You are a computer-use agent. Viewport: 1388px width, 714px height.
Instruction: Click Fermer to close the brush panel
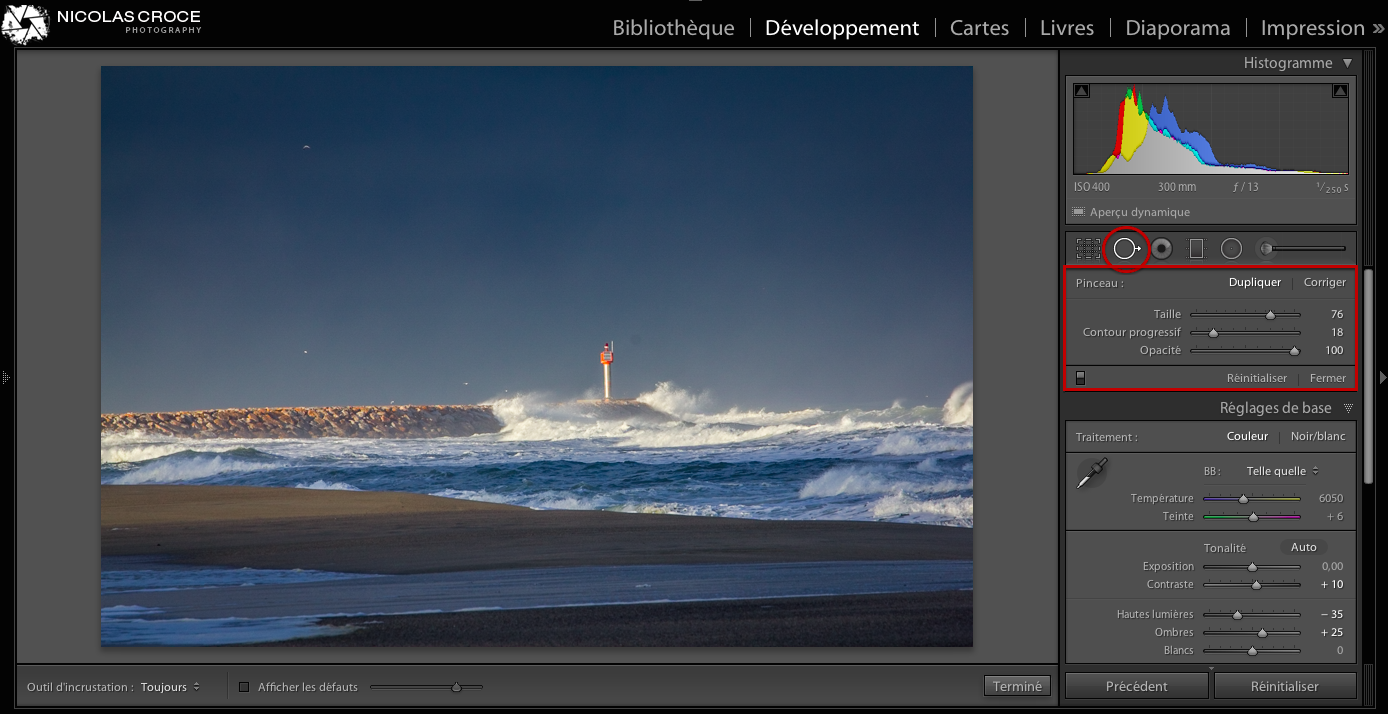[1327, 378]
